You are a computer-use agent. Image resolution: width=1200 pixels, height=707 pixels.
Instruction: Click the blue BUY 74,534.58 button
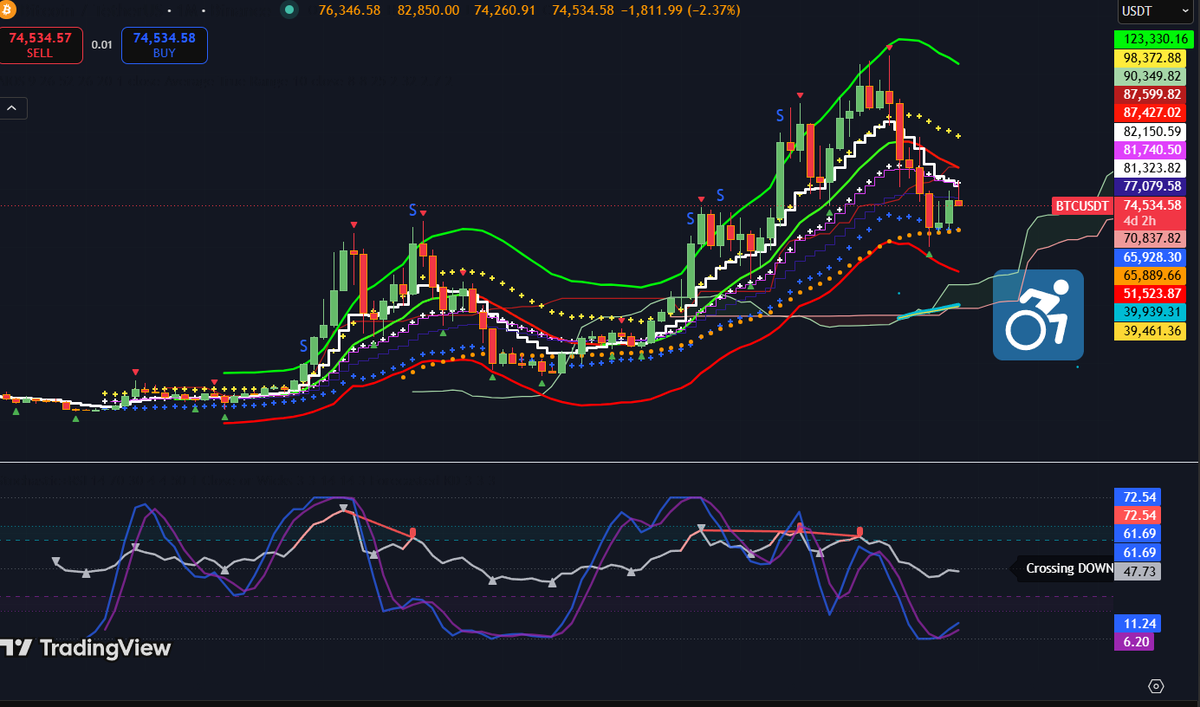[x=164, y=45]
